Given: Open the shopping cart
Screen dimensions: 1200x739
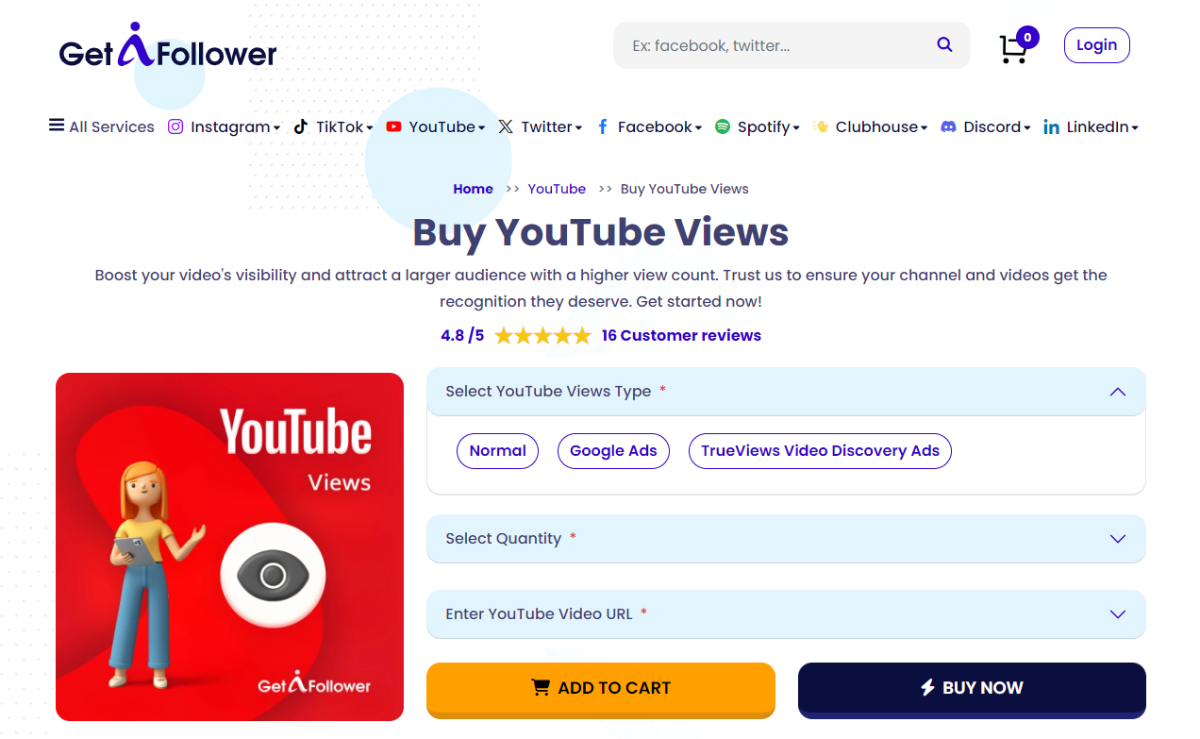Looking at the screenshot, I should pyautogui.click(x=1016, y=47).
